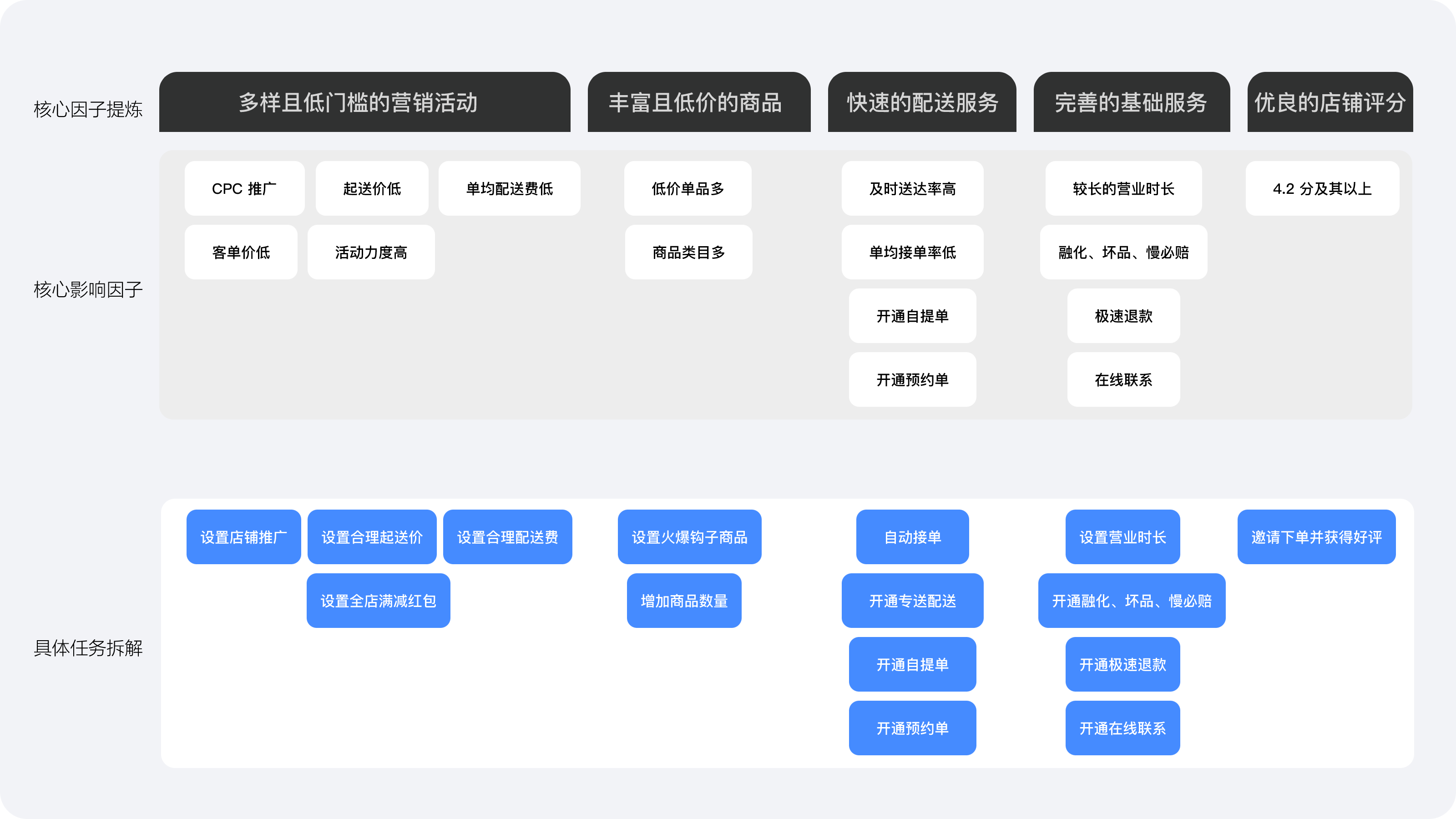This screenshot has width=1456, height=819.
Task: Click the 开通专送配送 button
Action: tap(912, 600)
